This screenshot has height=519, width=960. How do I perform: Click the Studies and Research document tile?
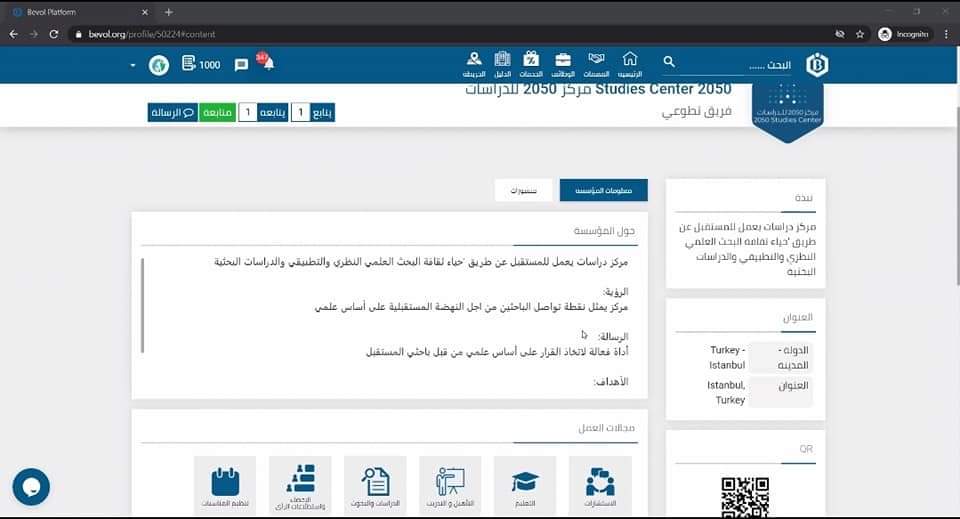375,484
